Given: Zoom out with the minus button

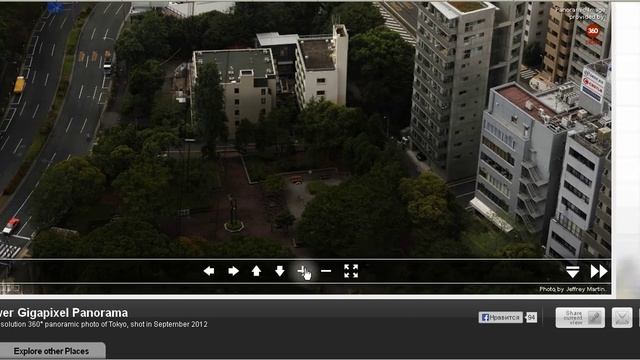Looking at the screenshot, I should click(x=326, y=271).
